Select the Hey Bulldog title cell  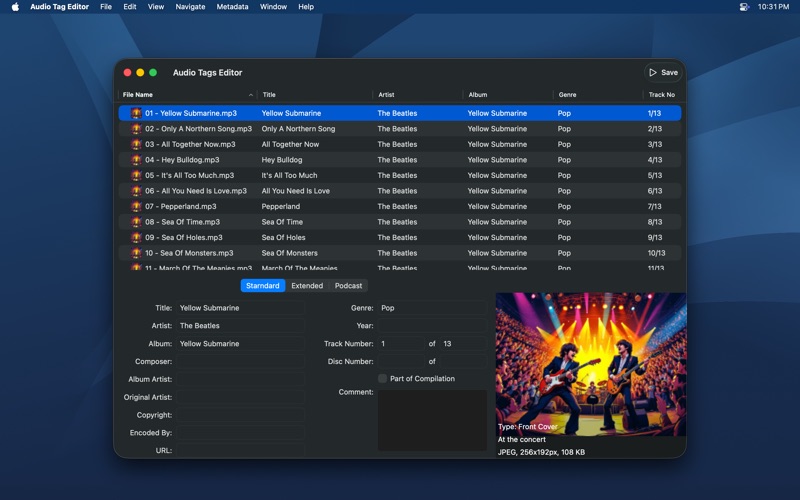tap(282, 160)
